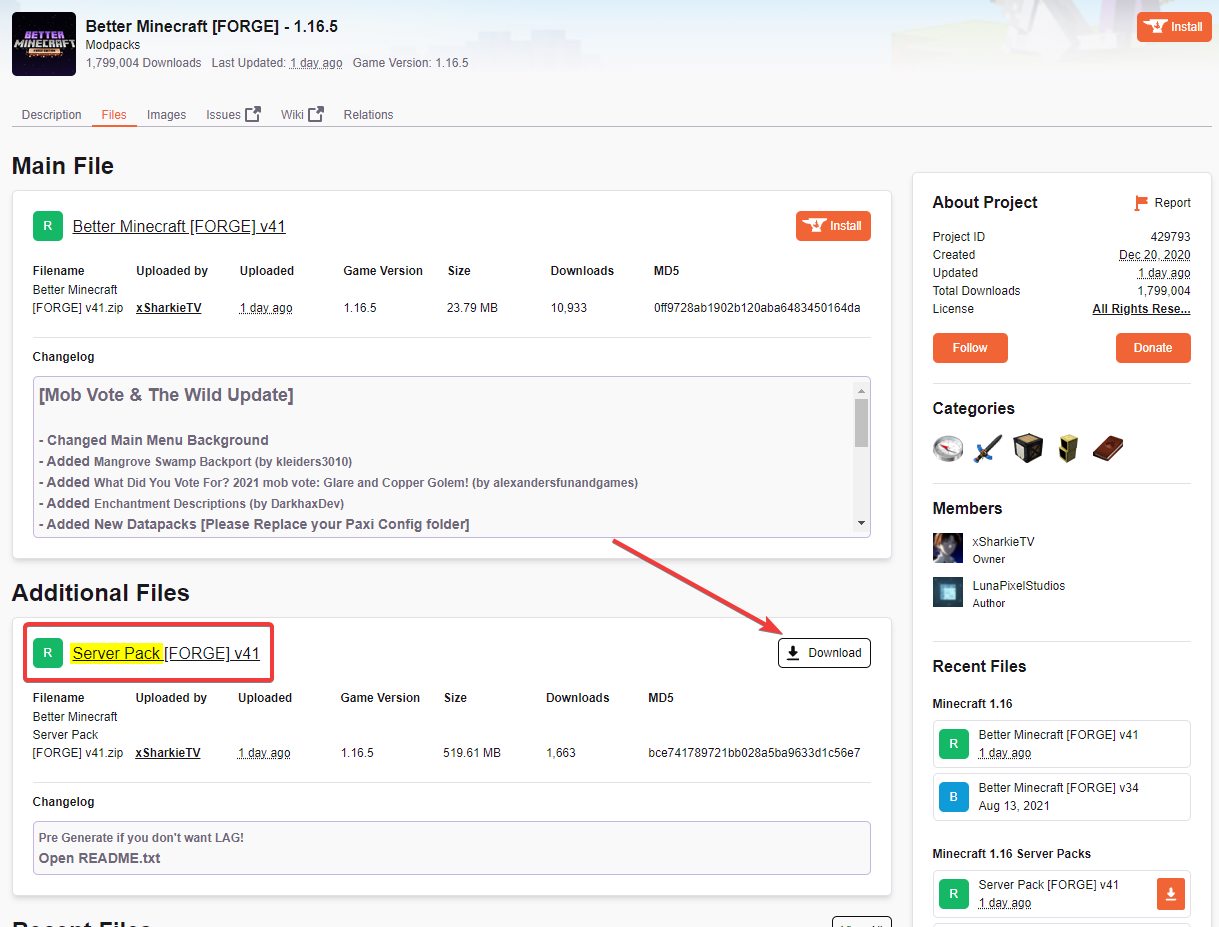
Task: Click the Better Minecraft modpack logo
Action: [44, 44]
